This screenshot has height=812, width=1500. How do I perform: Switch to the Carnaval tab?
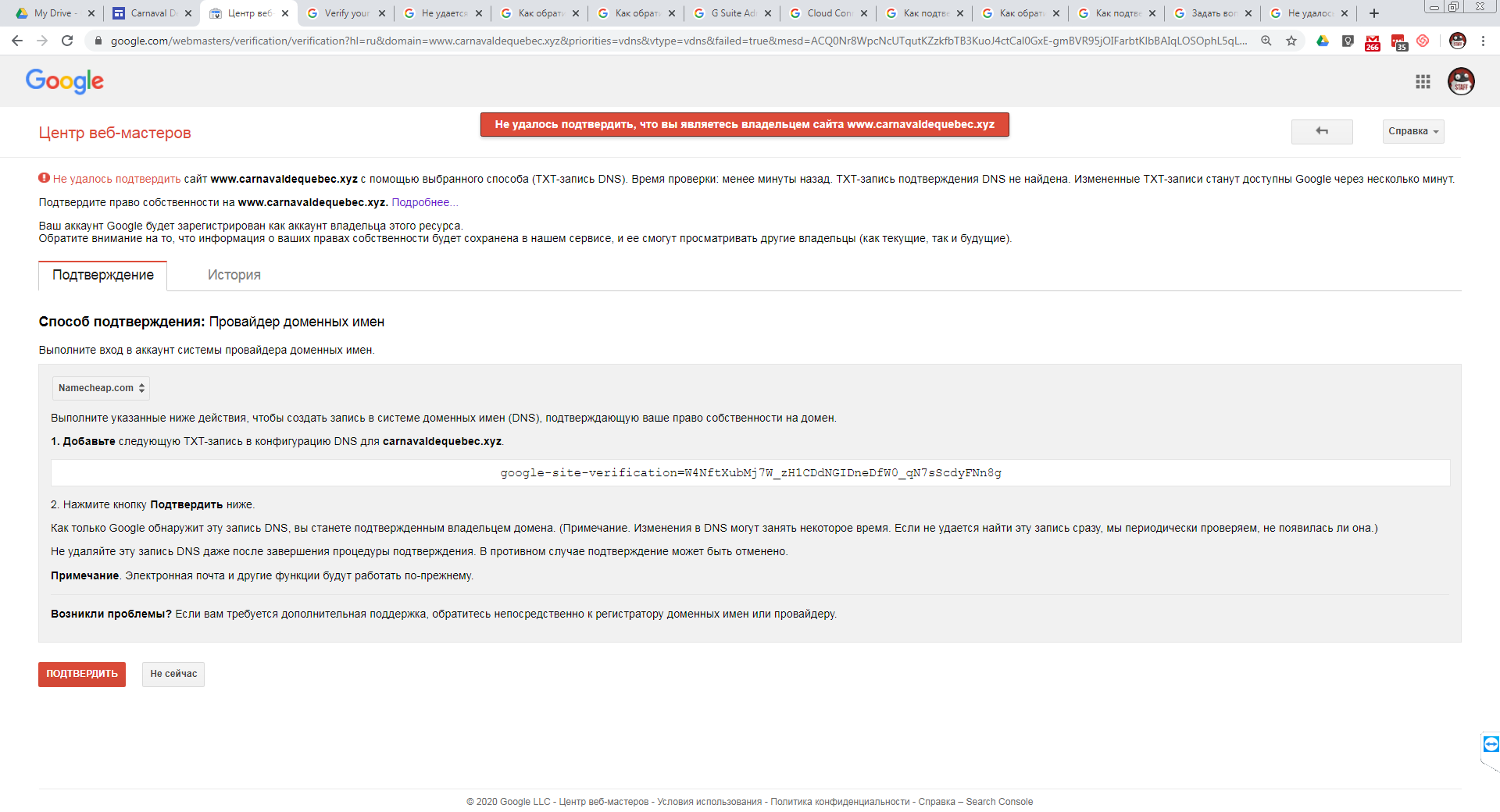point(150,13)
